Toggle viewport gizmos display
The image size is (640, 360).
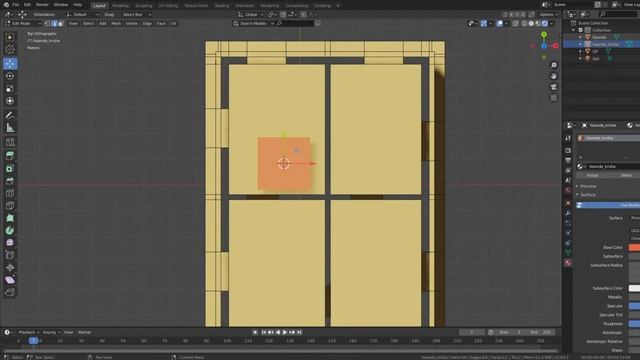pos(484,24)
